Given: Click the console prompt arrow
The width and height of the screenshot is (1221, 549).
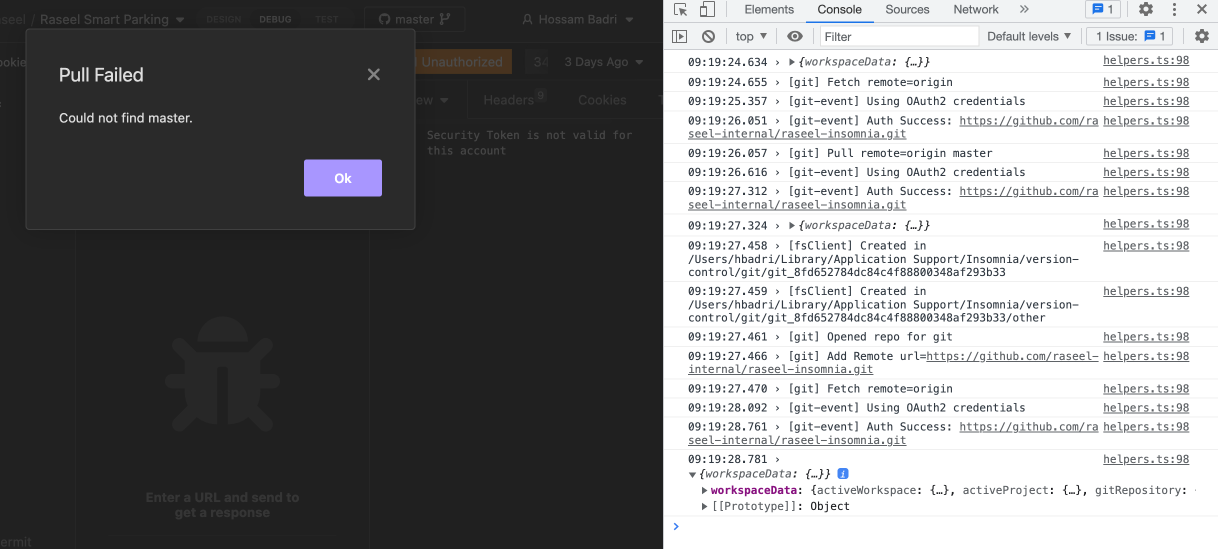Looking at the screenshot, I should click(x=676, y=526).
